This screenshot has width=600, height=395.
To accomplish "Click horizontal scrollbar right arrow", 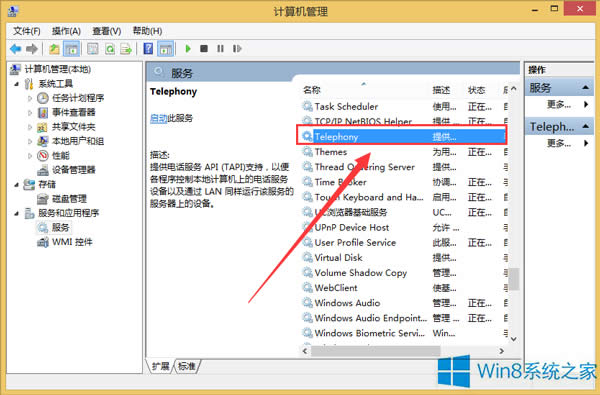I will point(502,351).
